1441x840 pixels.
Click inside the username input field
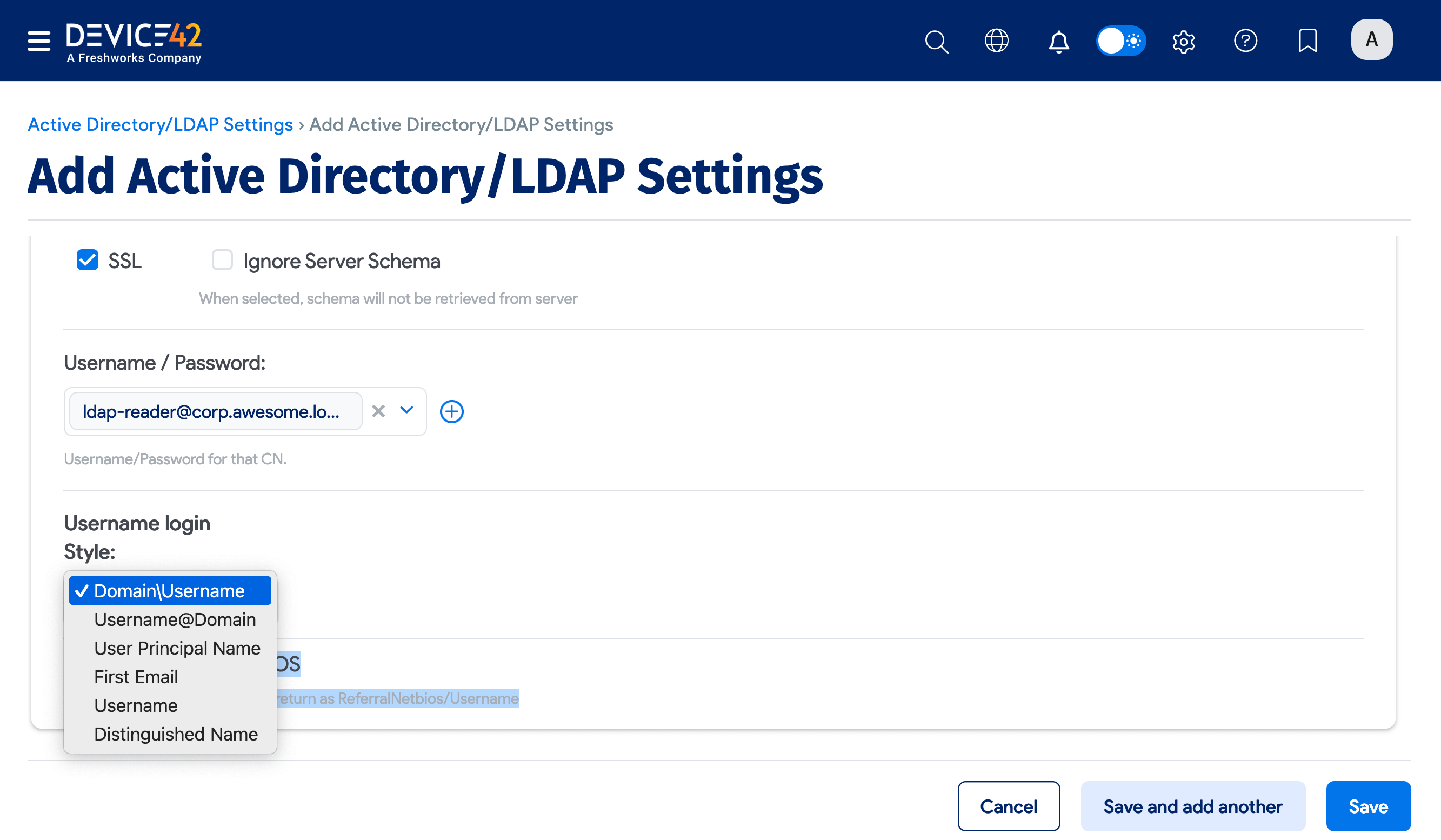[216, 411]
